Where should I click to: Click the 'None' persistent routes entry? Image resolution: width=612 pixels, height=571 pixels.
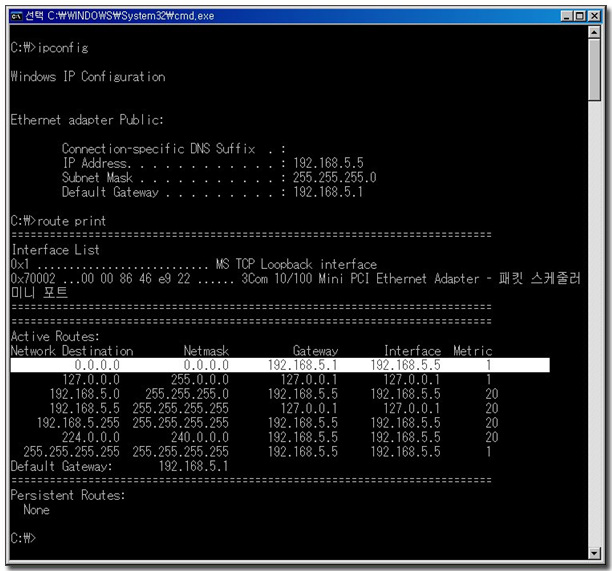[36, 510]
